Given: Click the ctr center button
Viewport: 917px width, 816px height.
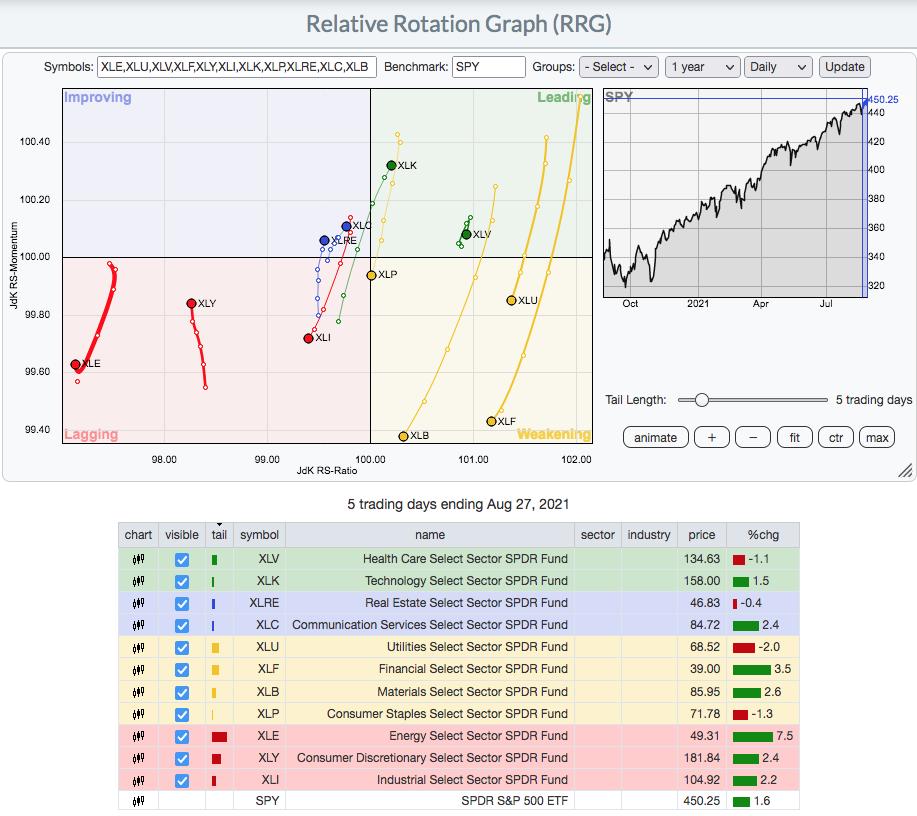Looking at the screenshot, I should [836, 438].
